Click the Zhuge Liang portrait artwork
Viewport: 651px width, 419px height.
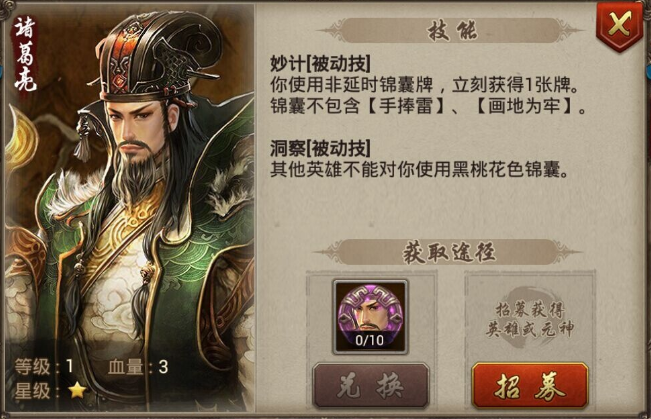130,210
